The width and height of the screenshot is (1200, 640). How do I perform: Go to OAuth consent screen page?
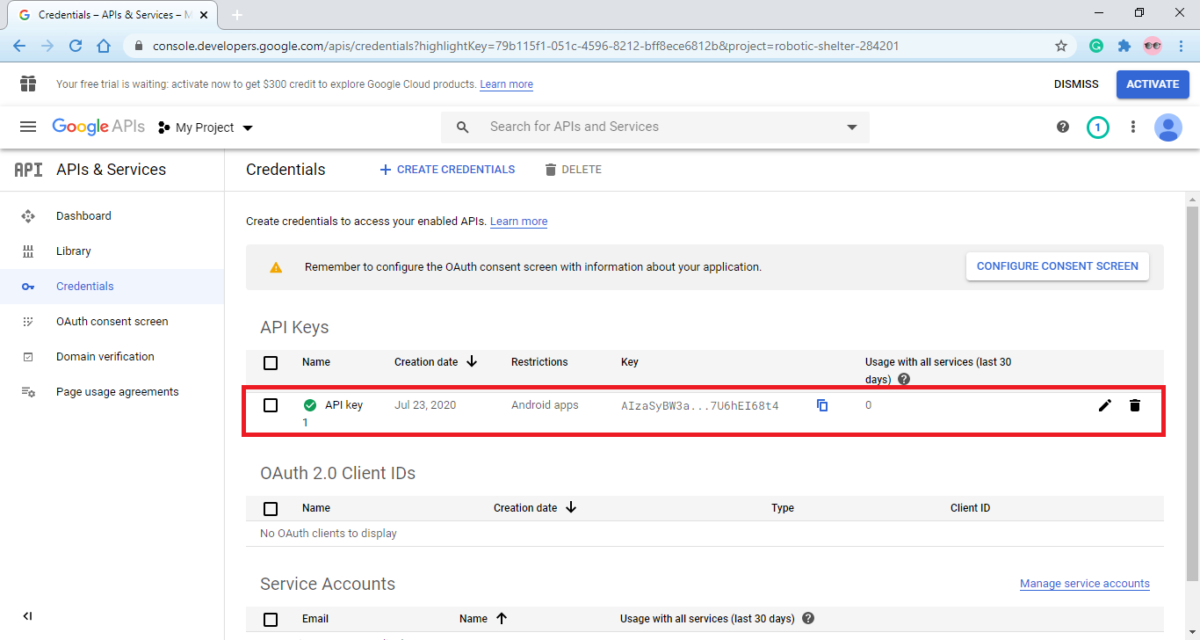[111, 322]
